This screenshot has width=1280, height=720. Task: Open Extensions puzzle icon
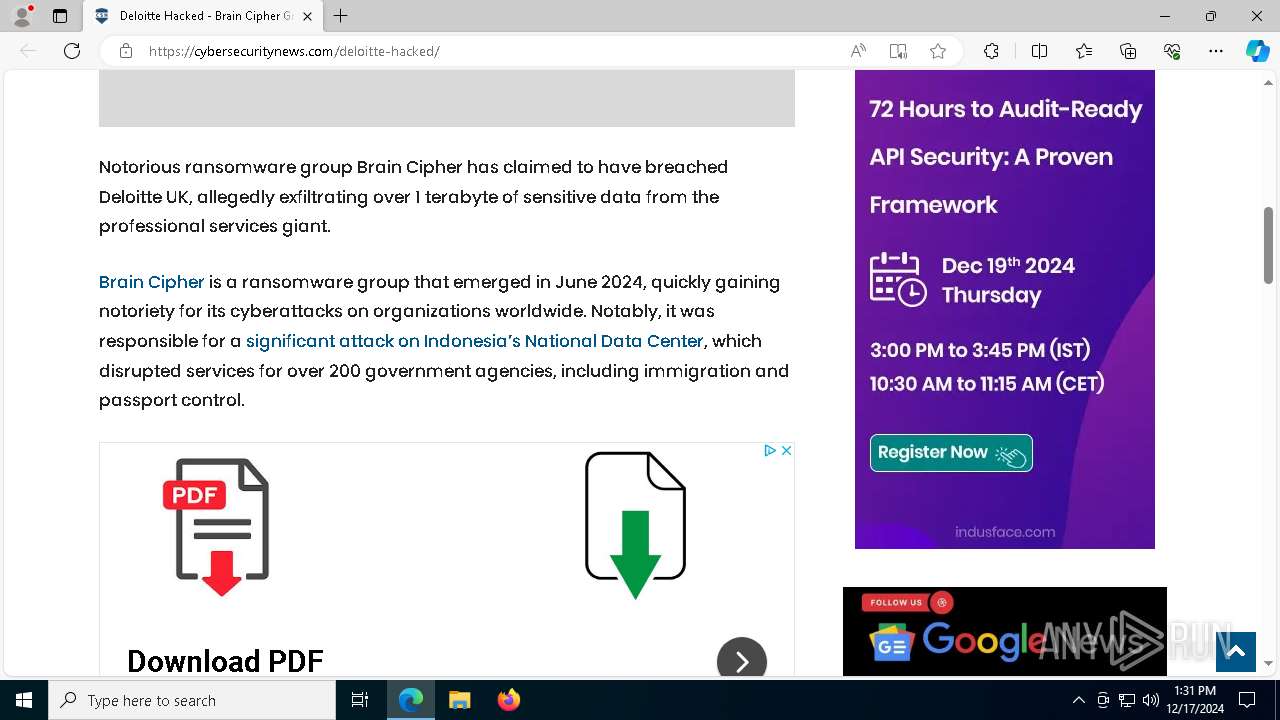[991, 51]
